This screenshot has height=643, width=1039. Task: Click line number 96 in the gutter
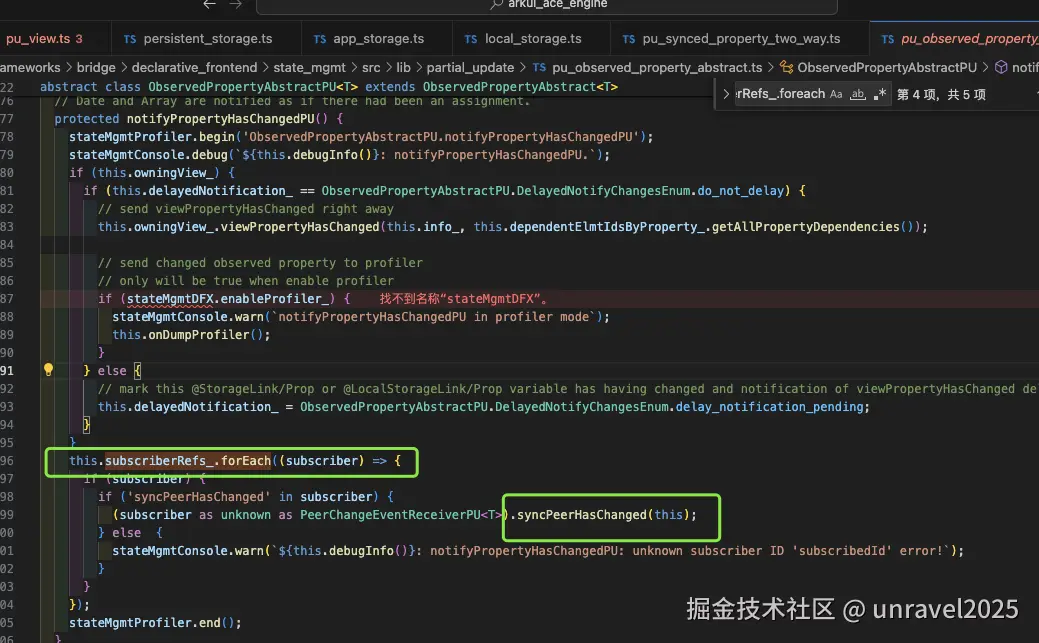7,461
